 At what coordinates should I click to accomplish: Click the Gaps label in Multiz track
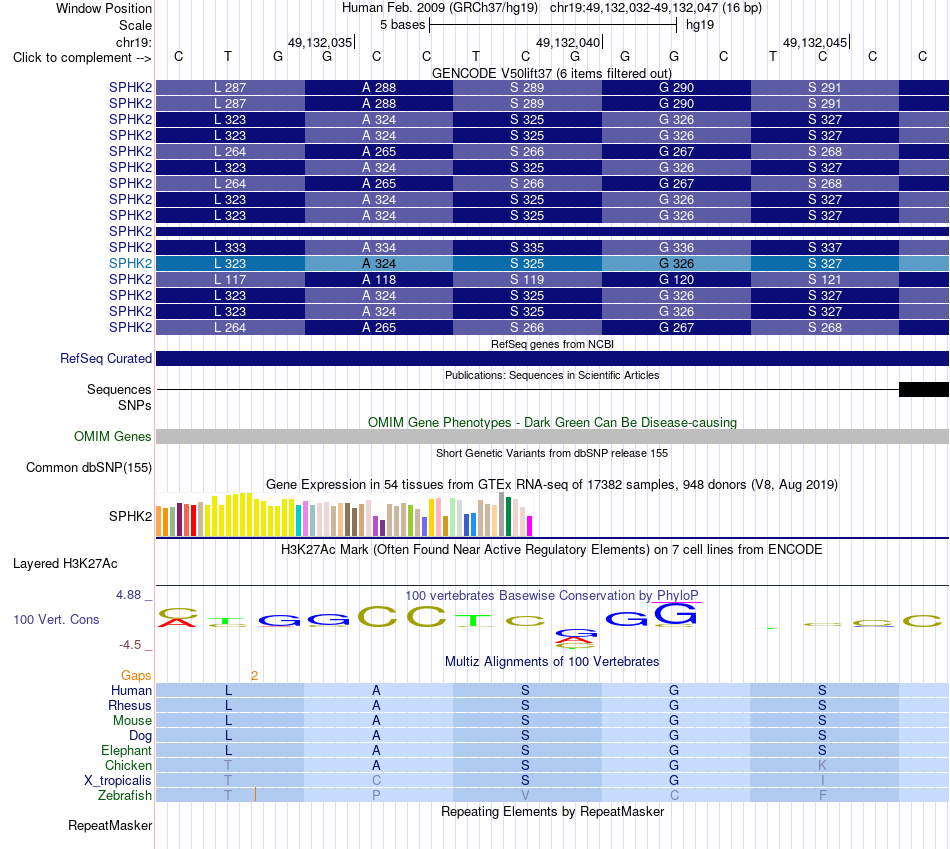[136, 676]
